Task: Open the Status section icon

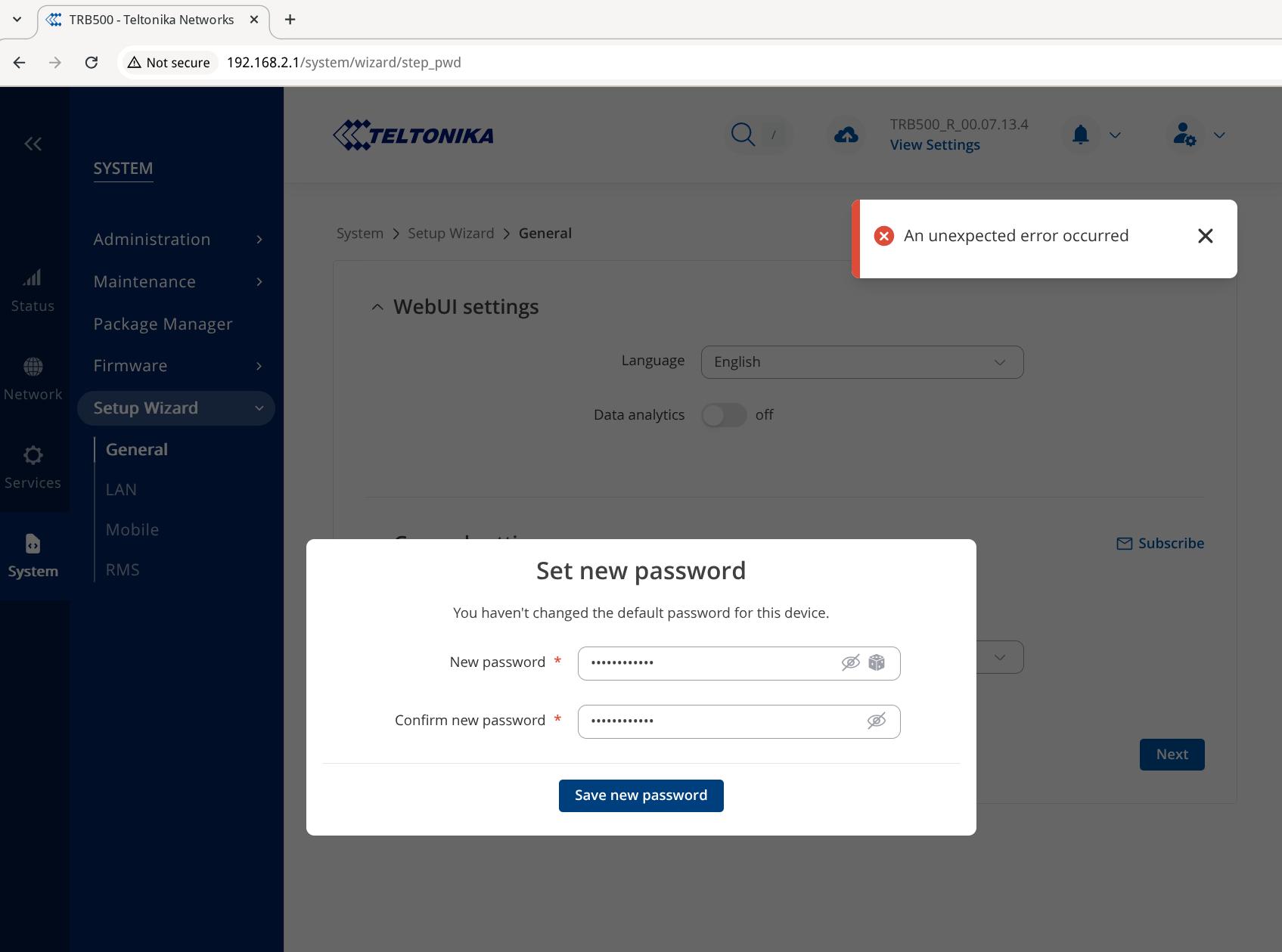Action: [33, 278]
